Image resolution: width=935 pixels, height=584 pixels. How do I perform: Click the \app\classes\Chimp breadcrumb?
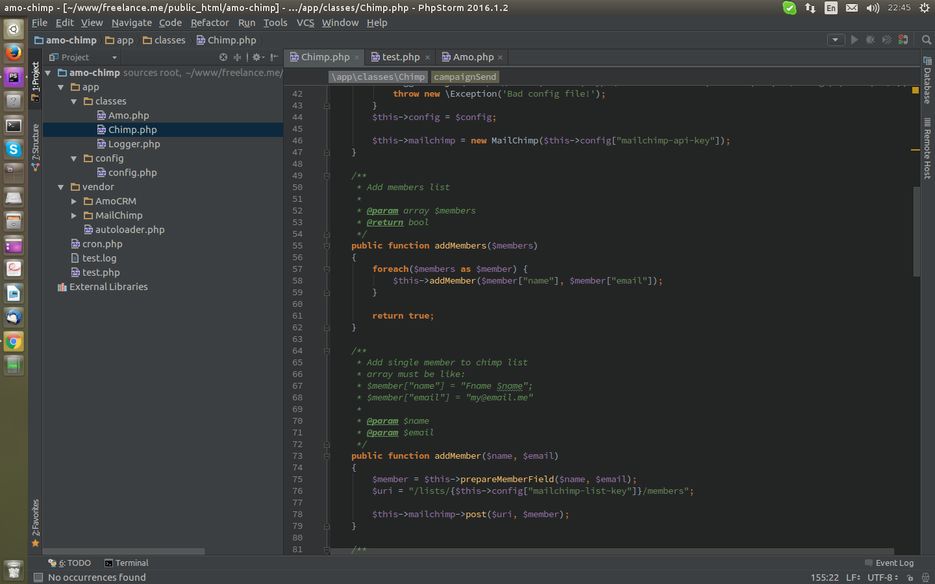point(378,77)
